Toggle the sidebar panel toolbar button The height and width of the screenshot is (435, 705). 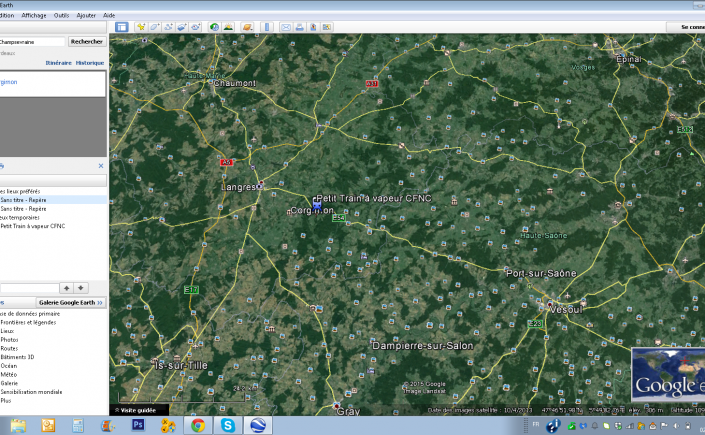tap(121, 26)
